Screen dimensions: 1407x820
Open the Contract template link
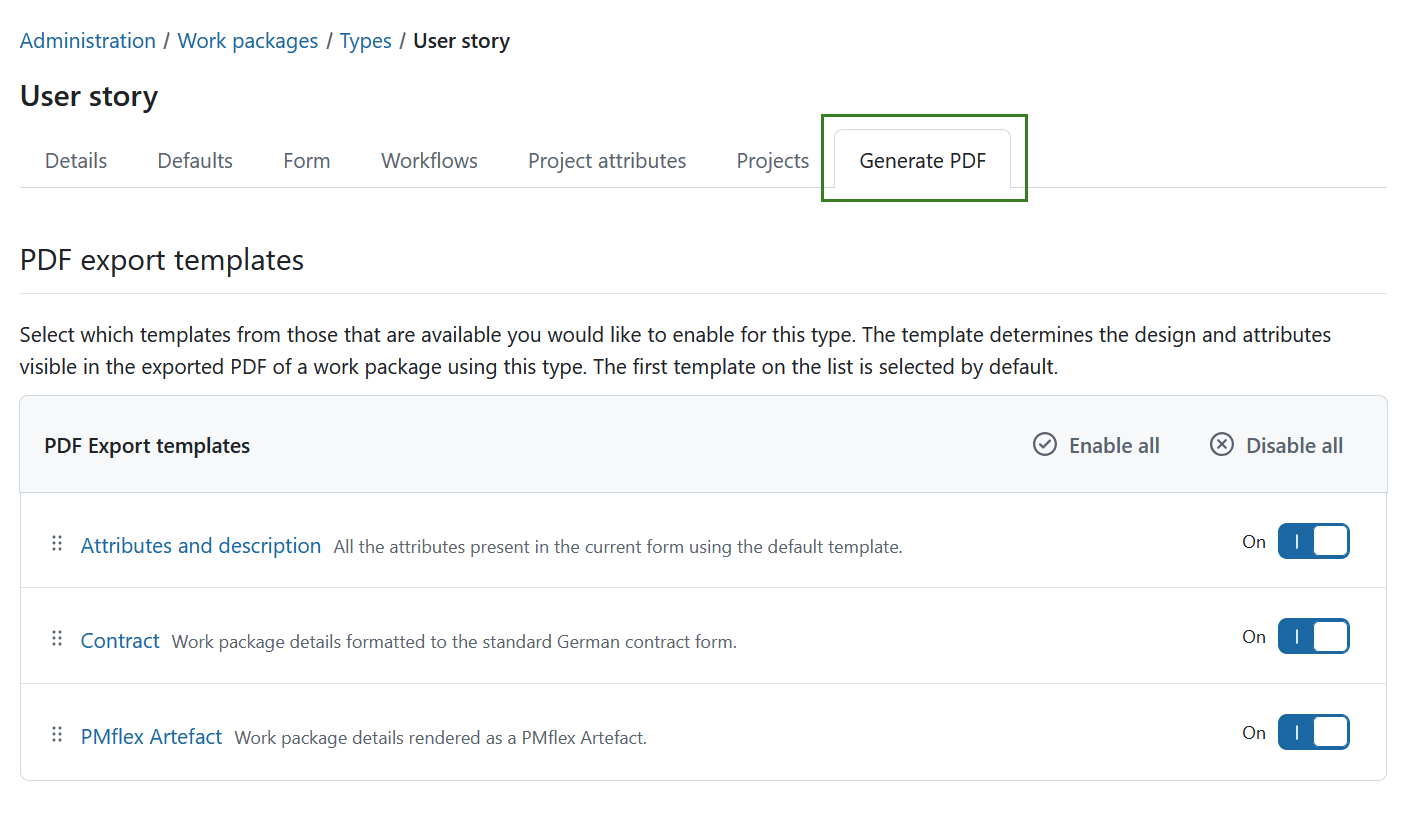click(120, 641)
